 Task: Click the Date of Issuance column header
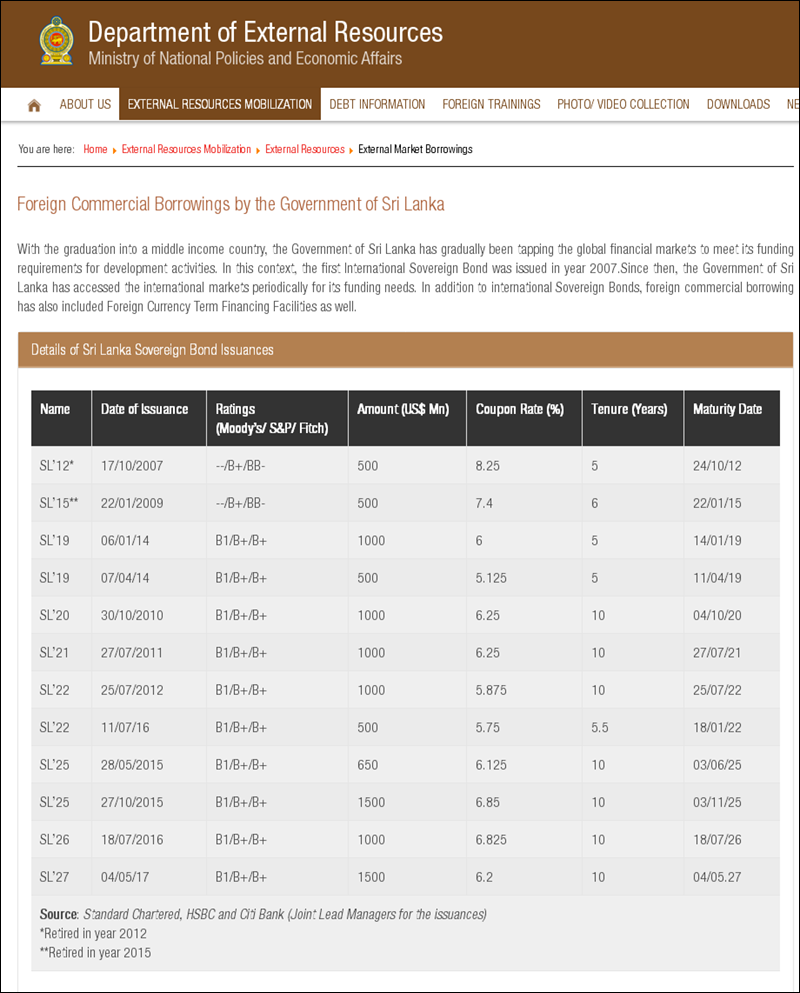pos(144,409)
